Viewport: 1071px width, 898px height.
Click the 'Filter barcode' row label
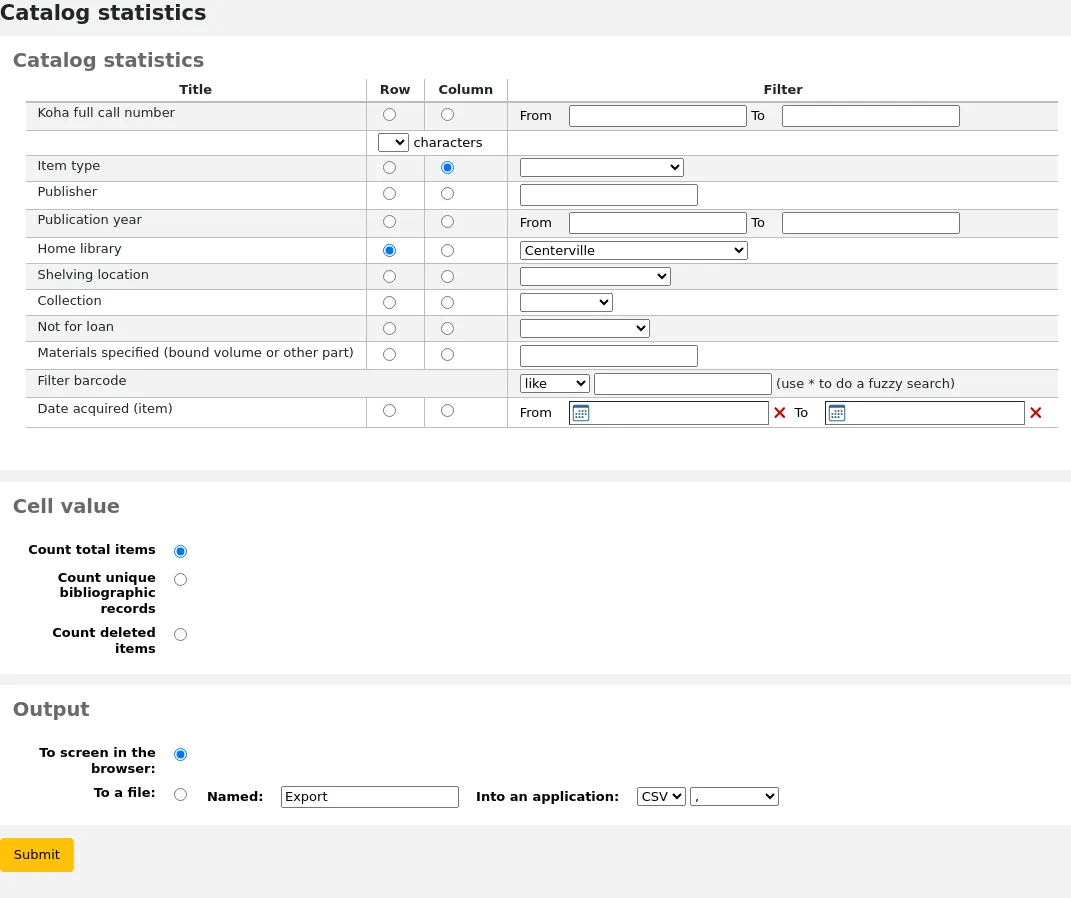82,380
